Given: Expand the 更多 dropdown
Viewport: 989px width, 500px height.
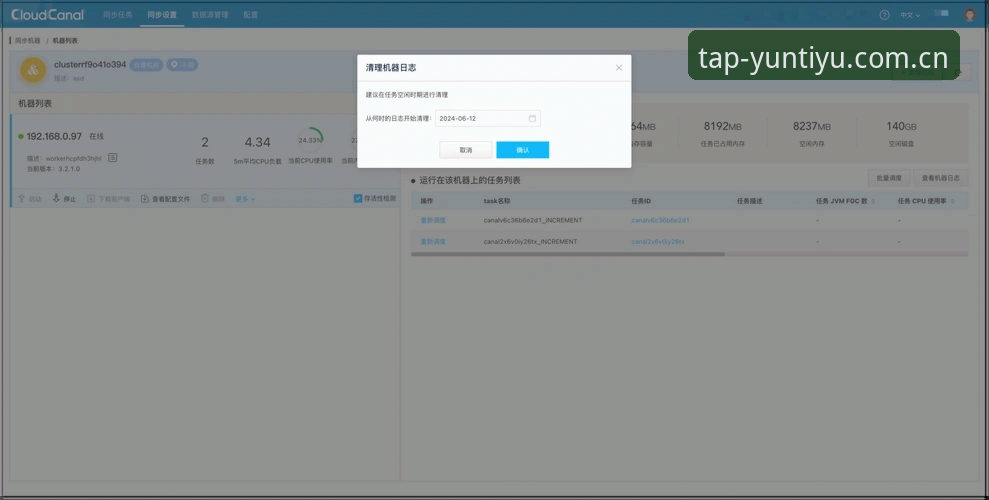Looking at the screenshot, I should coord(245,199).
